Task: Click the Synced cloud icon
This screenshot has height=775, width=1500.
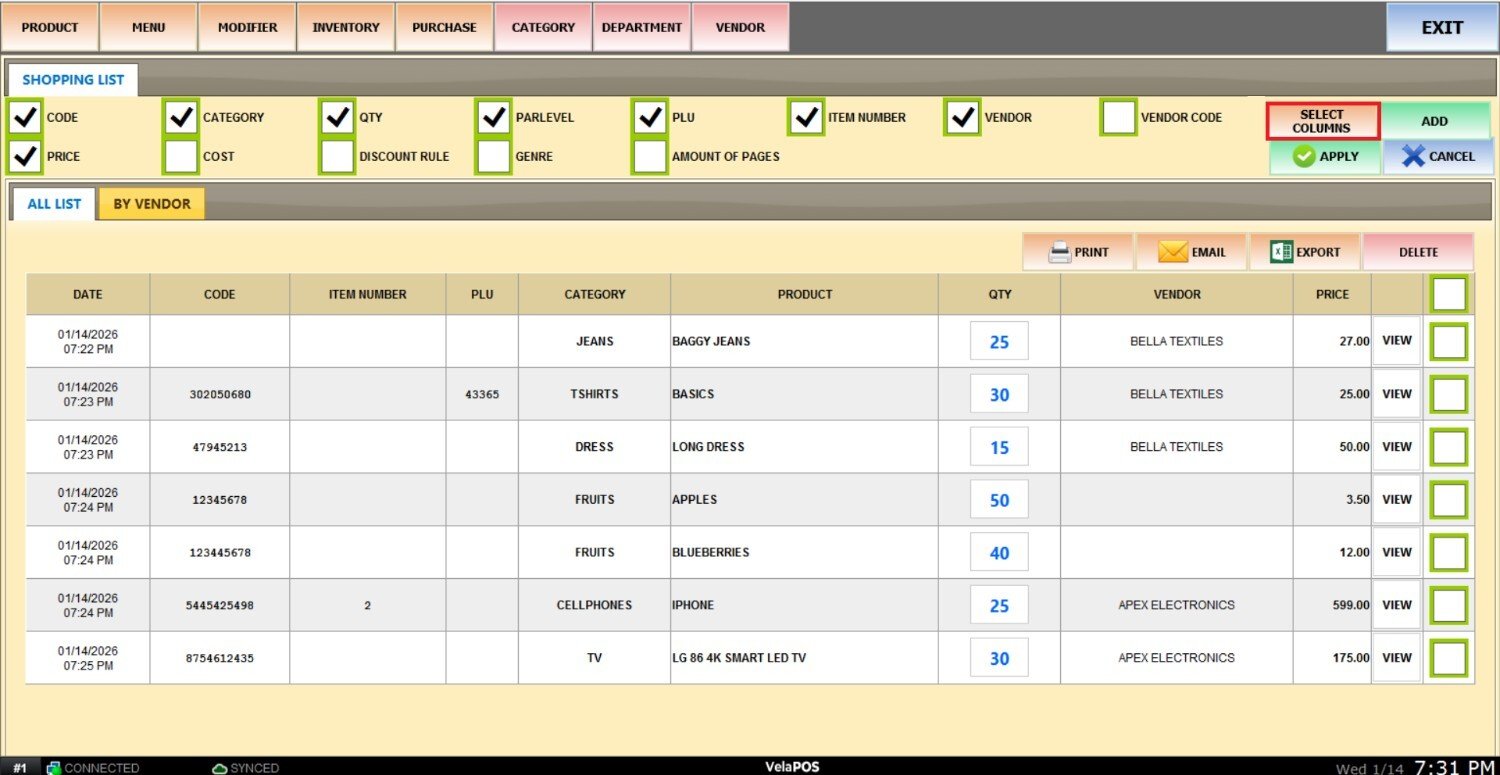Action: [219, 768]
